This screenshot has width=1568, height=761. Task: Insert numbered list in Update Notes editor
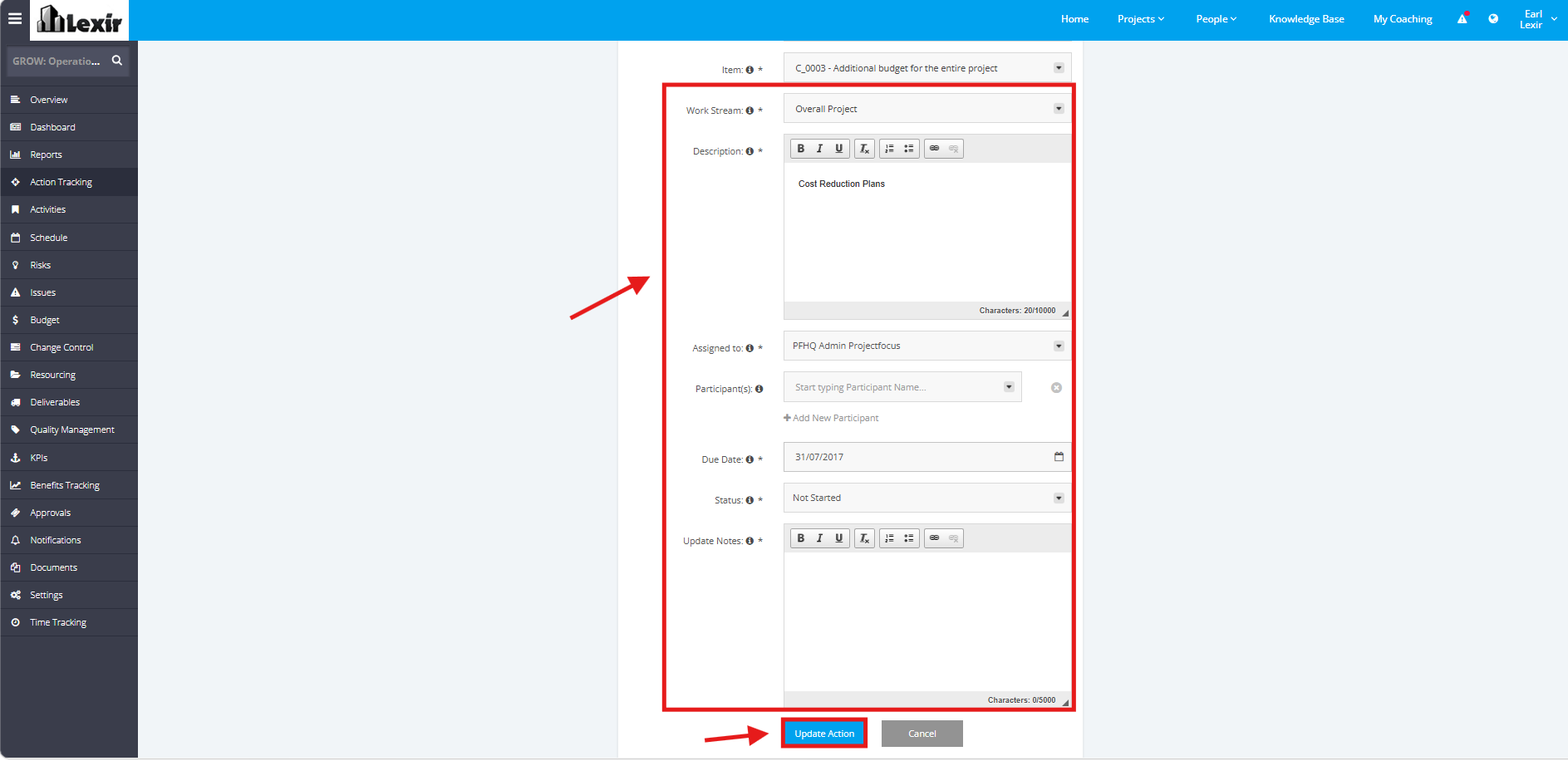point(889,538)
